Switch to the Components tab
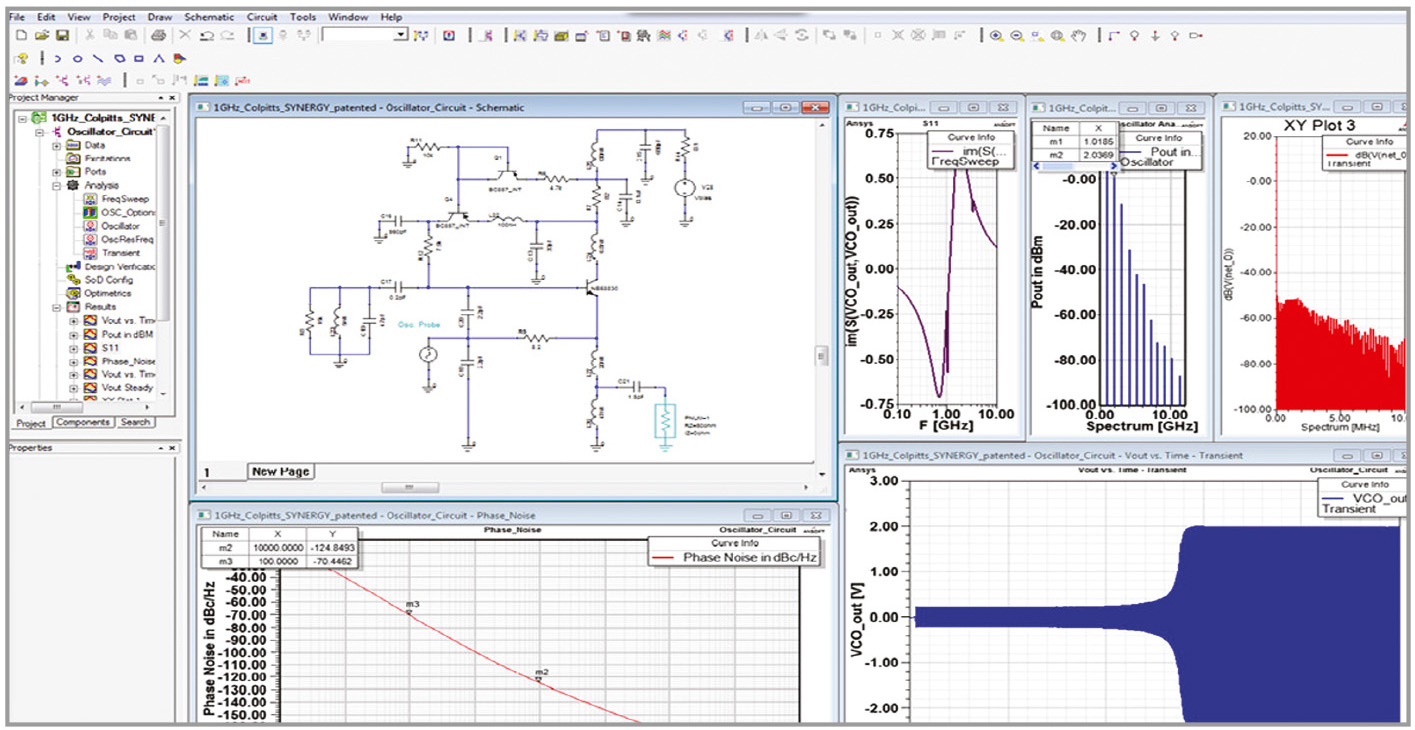The width and height of the screenshot is (1415, 730). (x=83, y=423)
